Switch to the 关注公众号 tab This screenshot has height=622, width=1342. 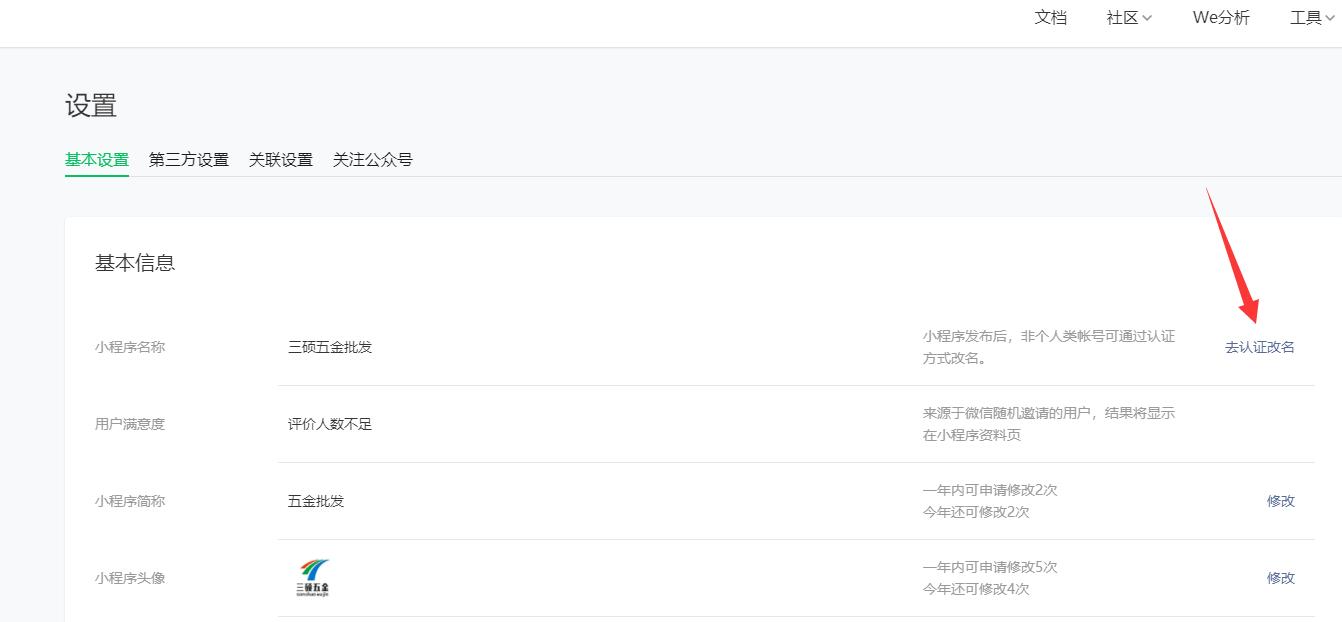[373, 160]
